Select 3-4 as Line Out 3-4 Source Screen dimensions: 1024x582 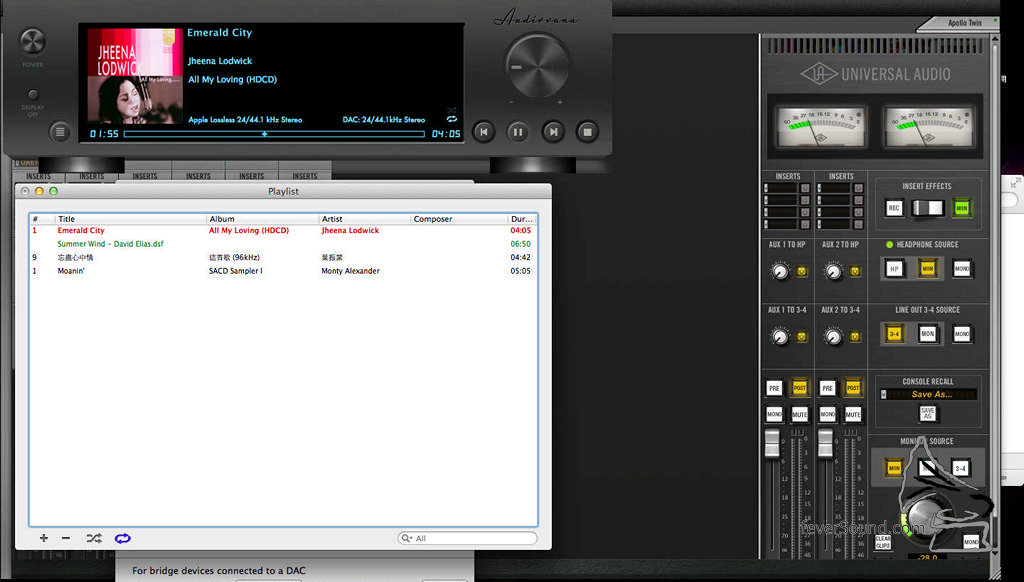click(894, 334)
